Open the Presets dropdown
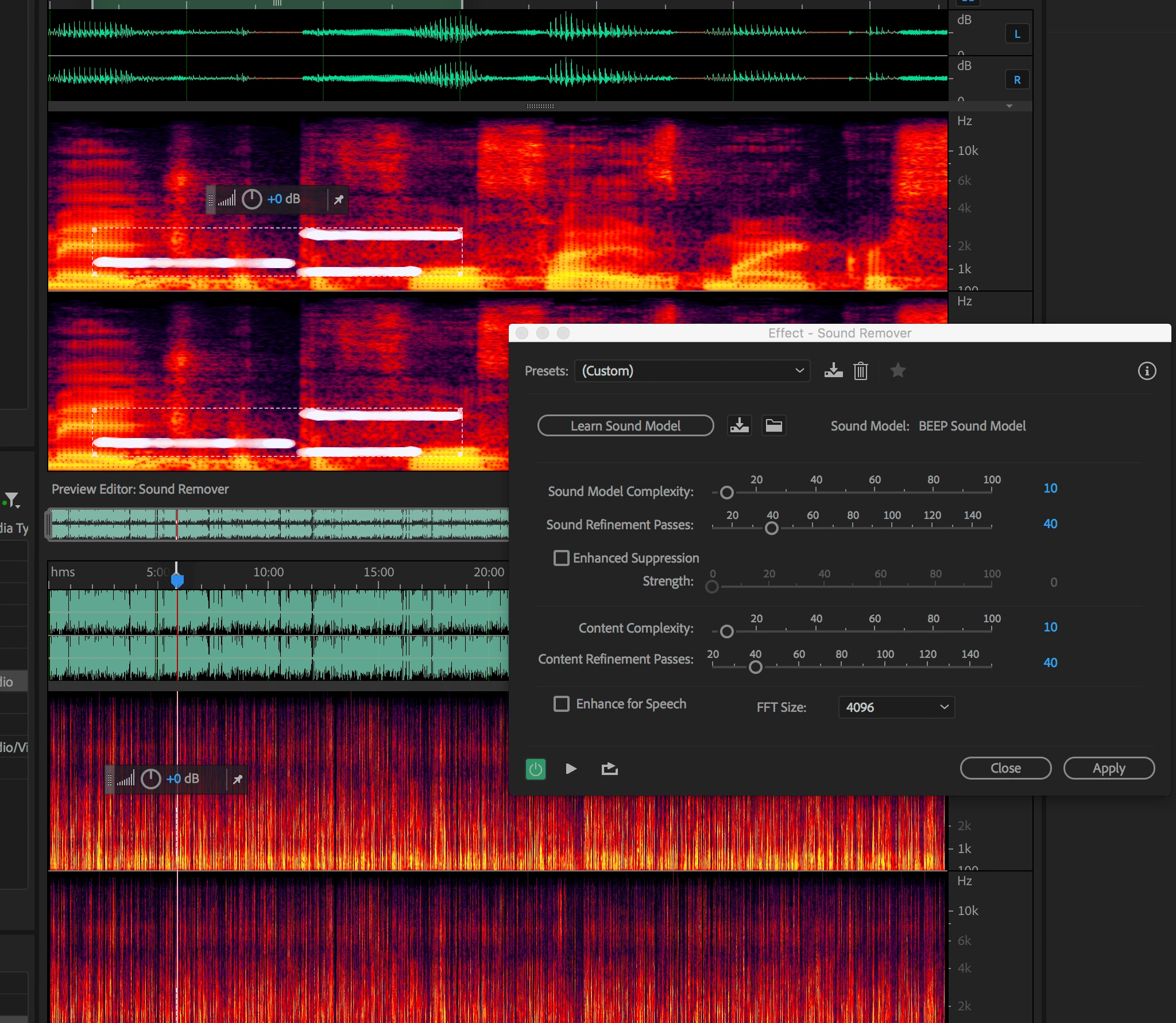 [692, 371]
